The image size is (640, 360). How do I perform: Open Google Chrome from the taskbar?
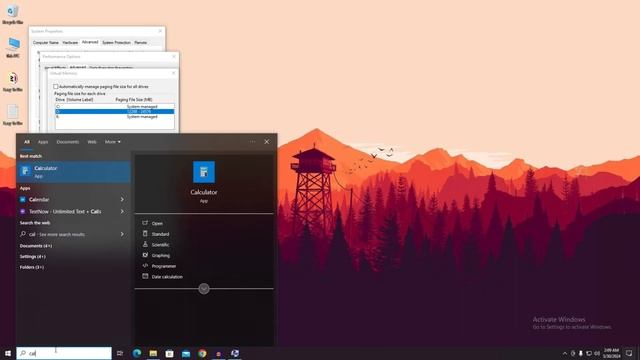click(x=202, y=353)
